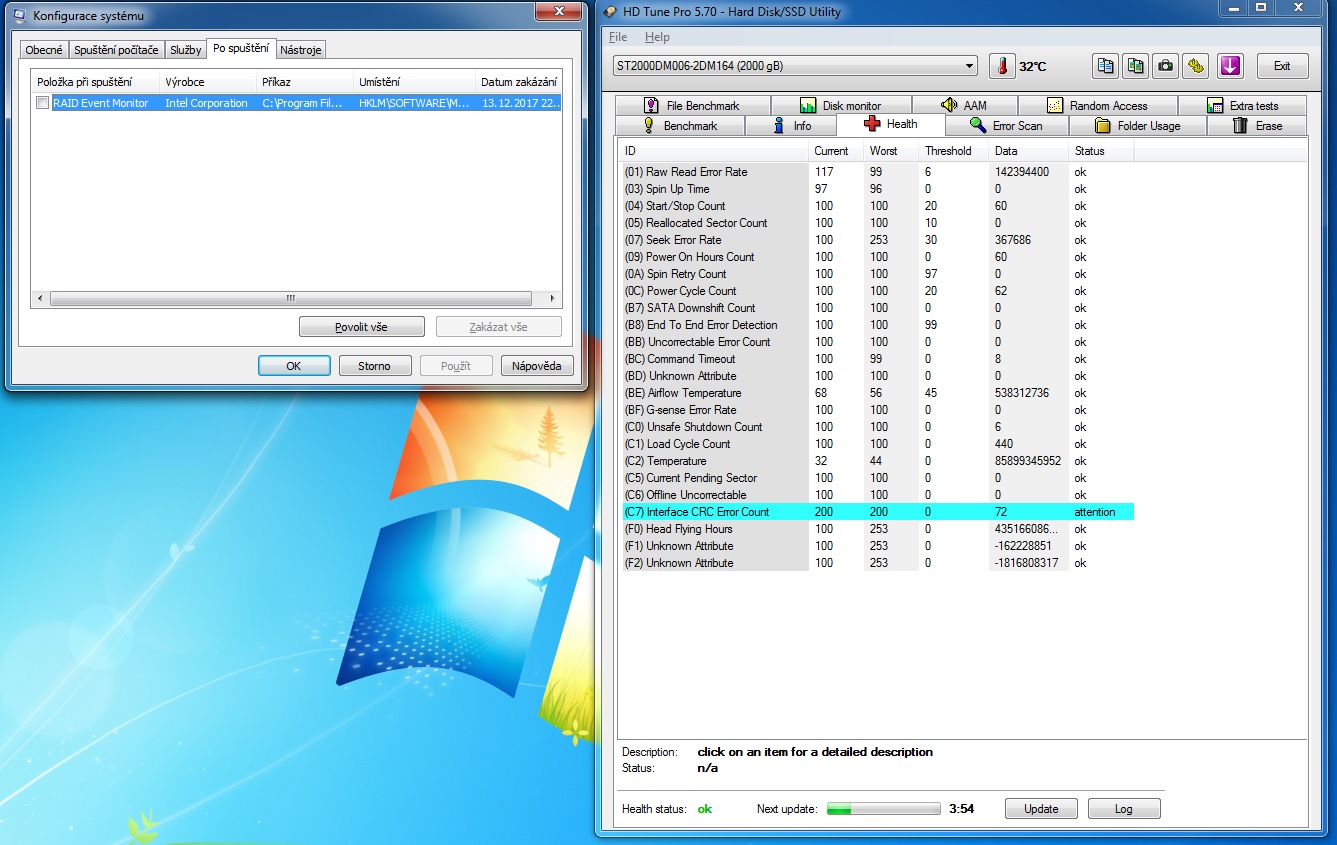Click the startup list scroll-left arrow
Screen dimensions: 1337x845
point(40,298)
